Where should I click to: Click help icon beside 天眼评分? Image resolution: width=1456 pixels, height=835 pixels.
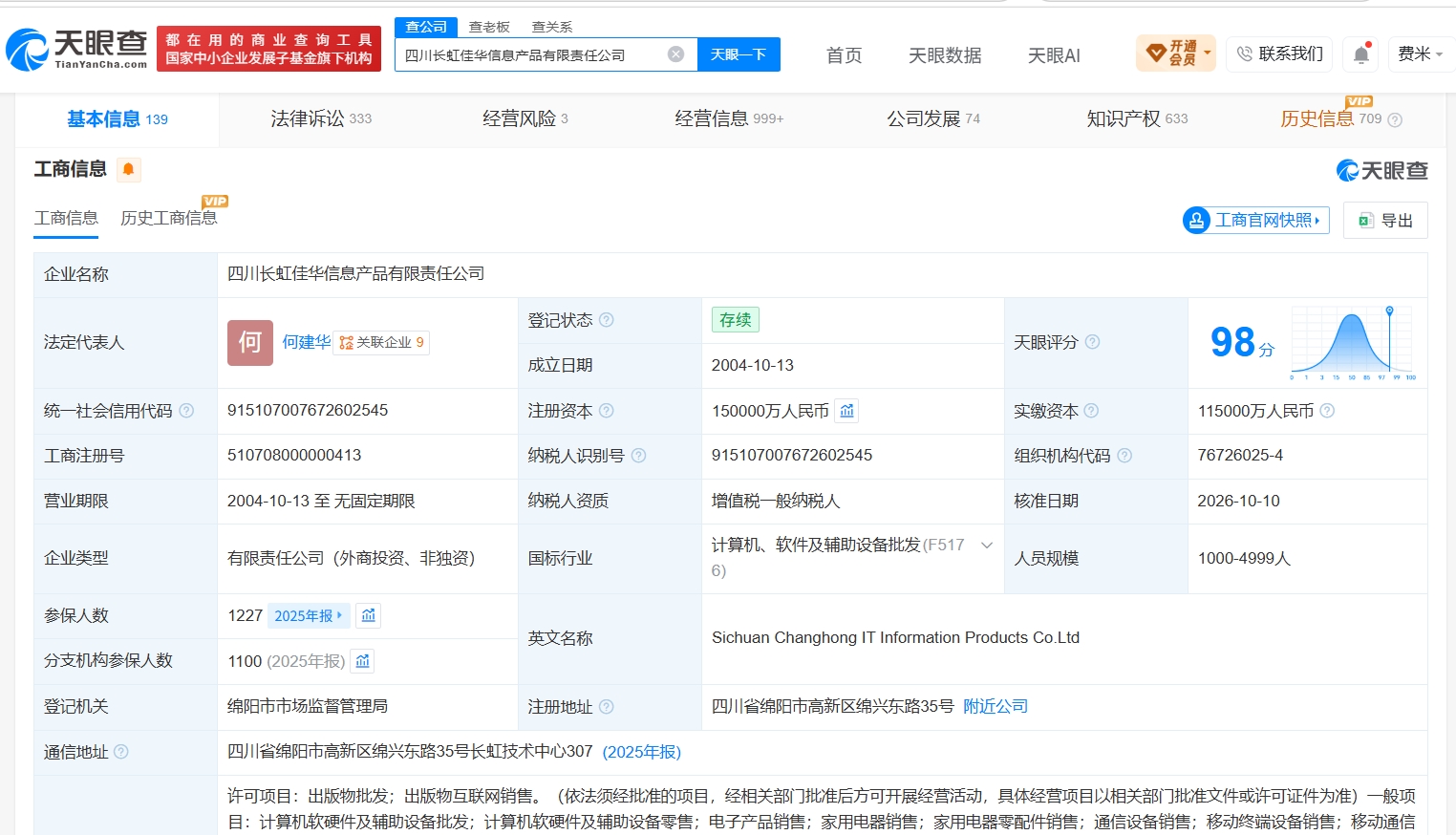point(1093,342)
